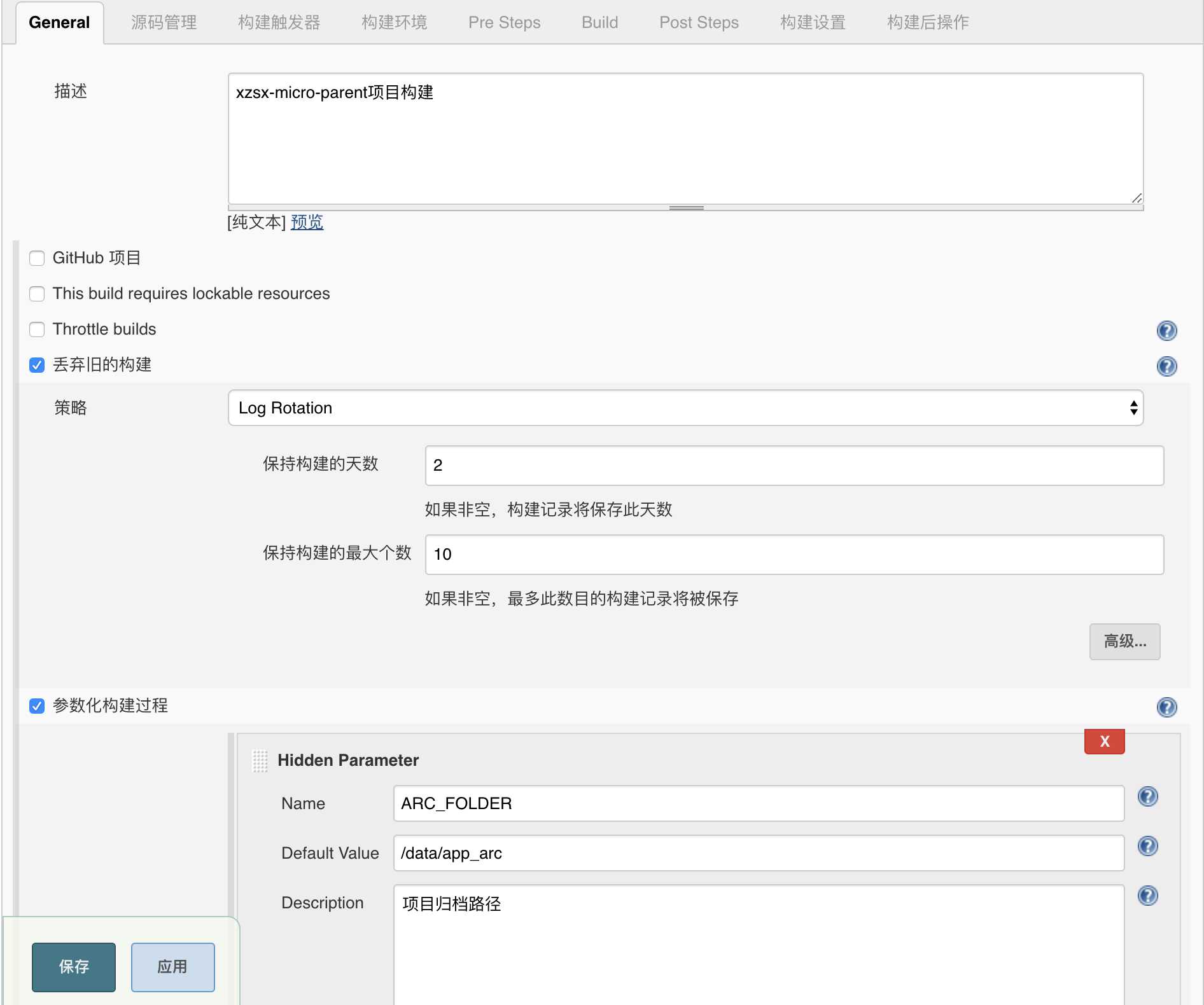Switch to the Post Steps tab
This screenshot has height=1005, width=1204.
(x=699, y=23)
